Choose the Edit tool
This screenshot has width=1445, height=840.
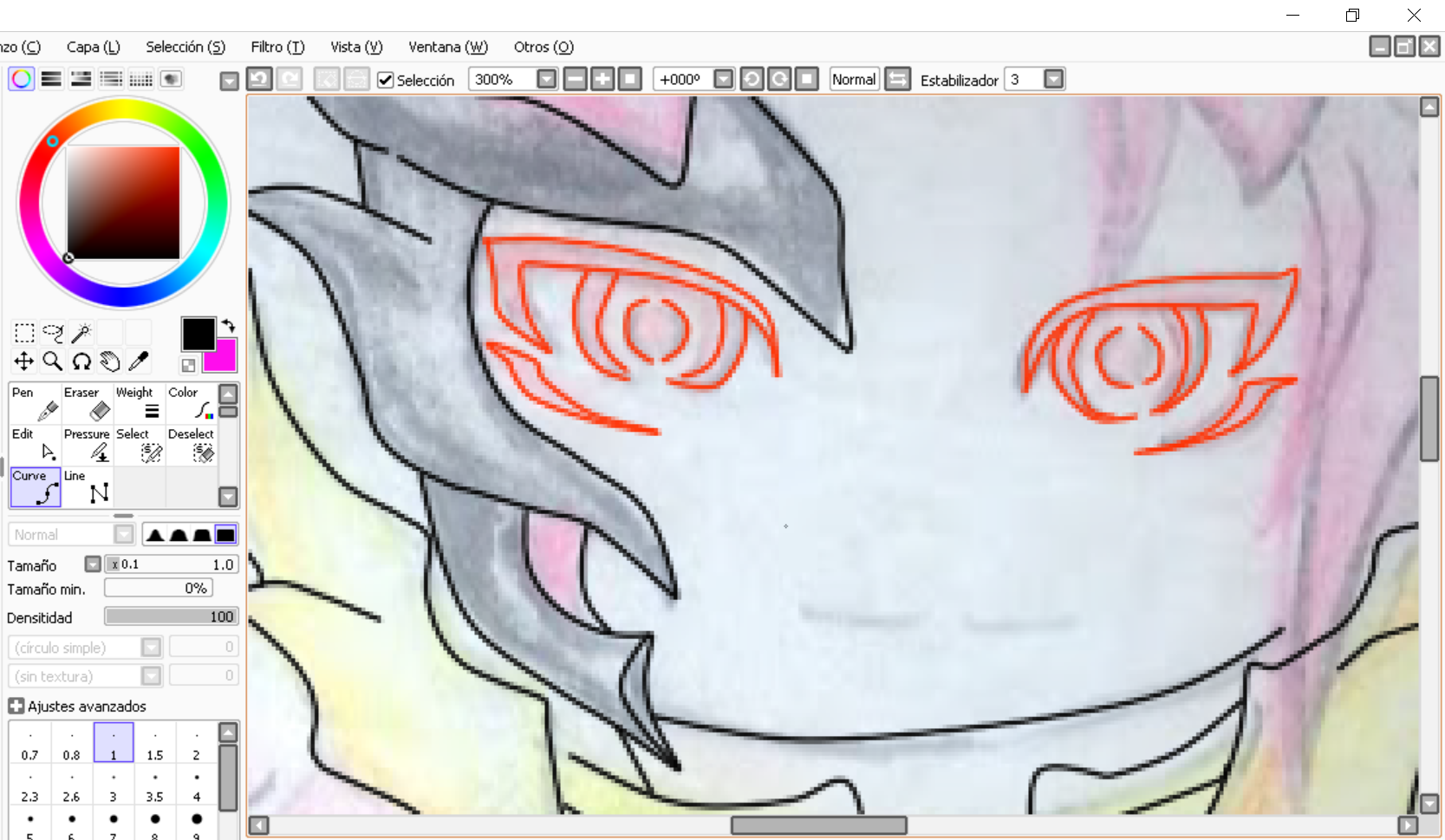tap(36, 445)
